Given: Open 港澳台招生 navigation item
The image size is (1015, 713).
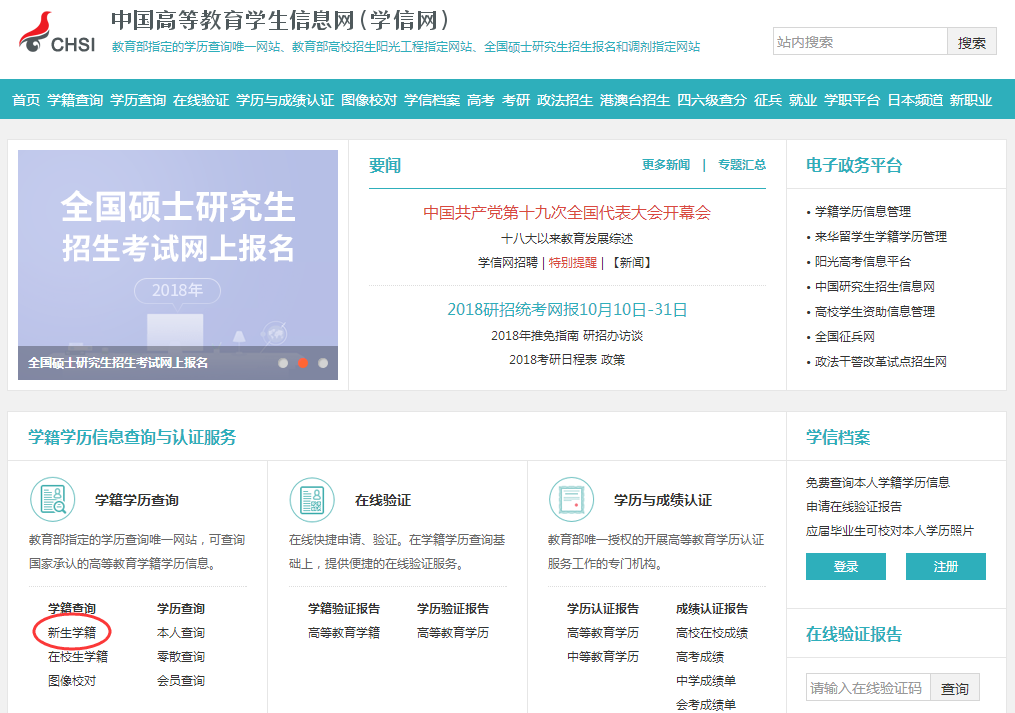Looking at the screenshot, I should click(635, 100).
